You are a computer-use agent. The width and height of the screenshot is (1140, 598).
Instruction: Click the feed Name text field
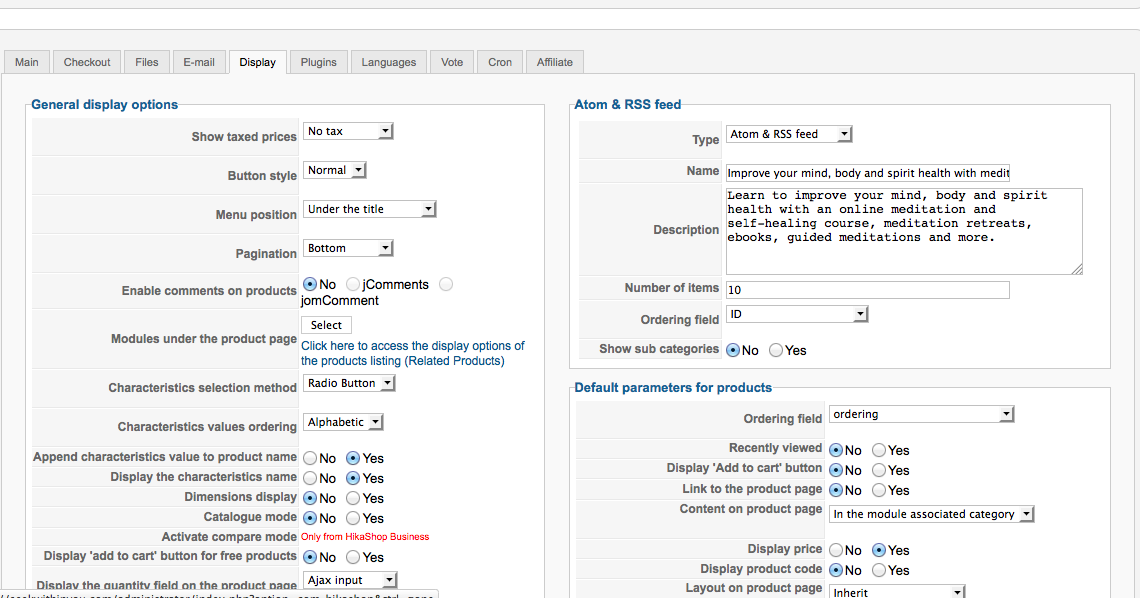pos(867,173)
